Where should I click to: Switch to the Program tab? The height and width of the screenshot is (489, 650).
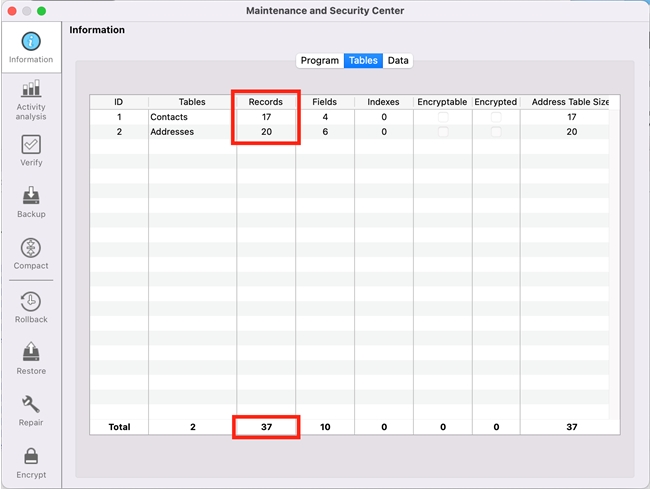(x=319, y=61)
